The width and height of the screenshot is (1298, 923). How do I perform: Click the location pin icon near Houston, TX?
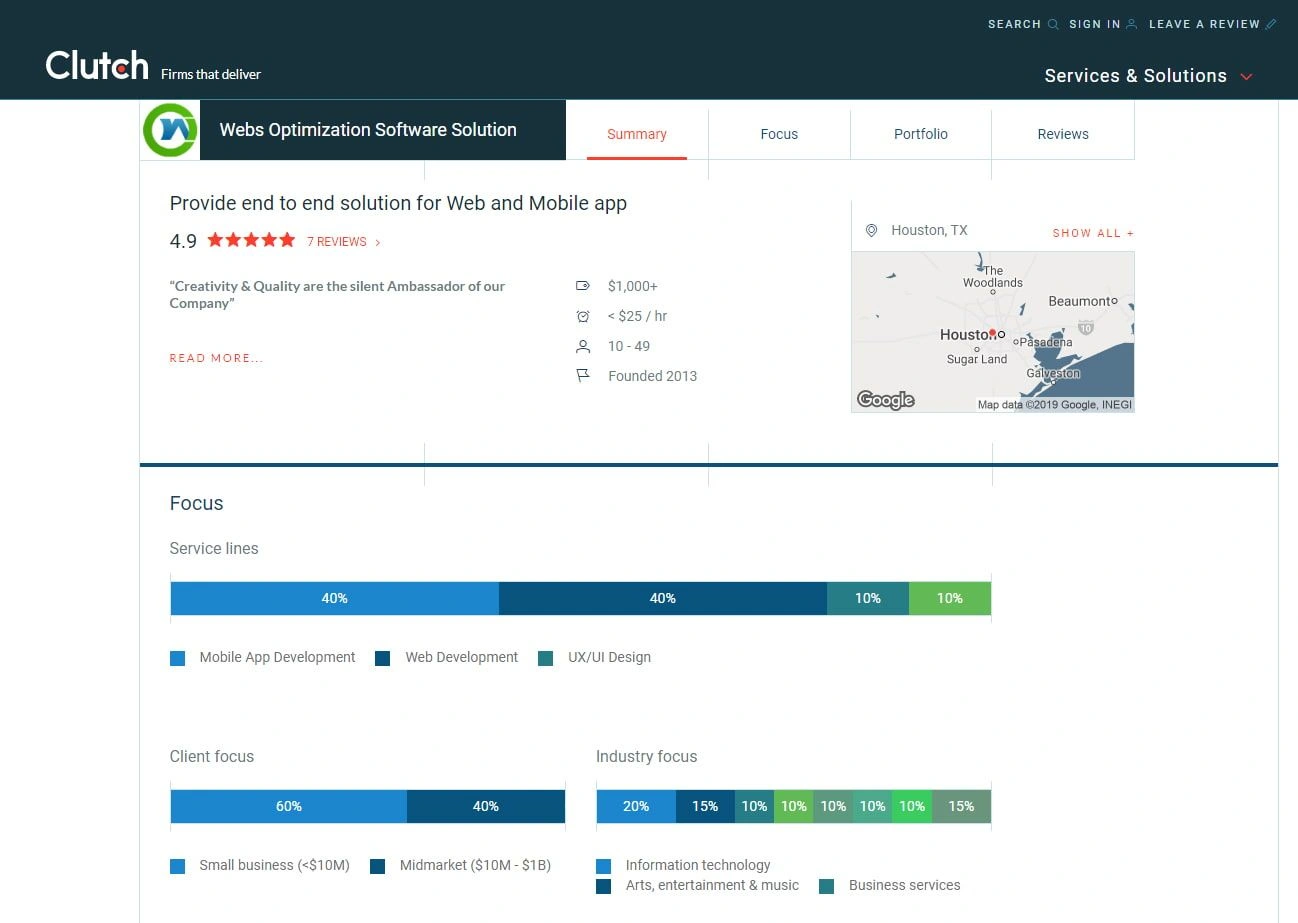click(871, 231)
